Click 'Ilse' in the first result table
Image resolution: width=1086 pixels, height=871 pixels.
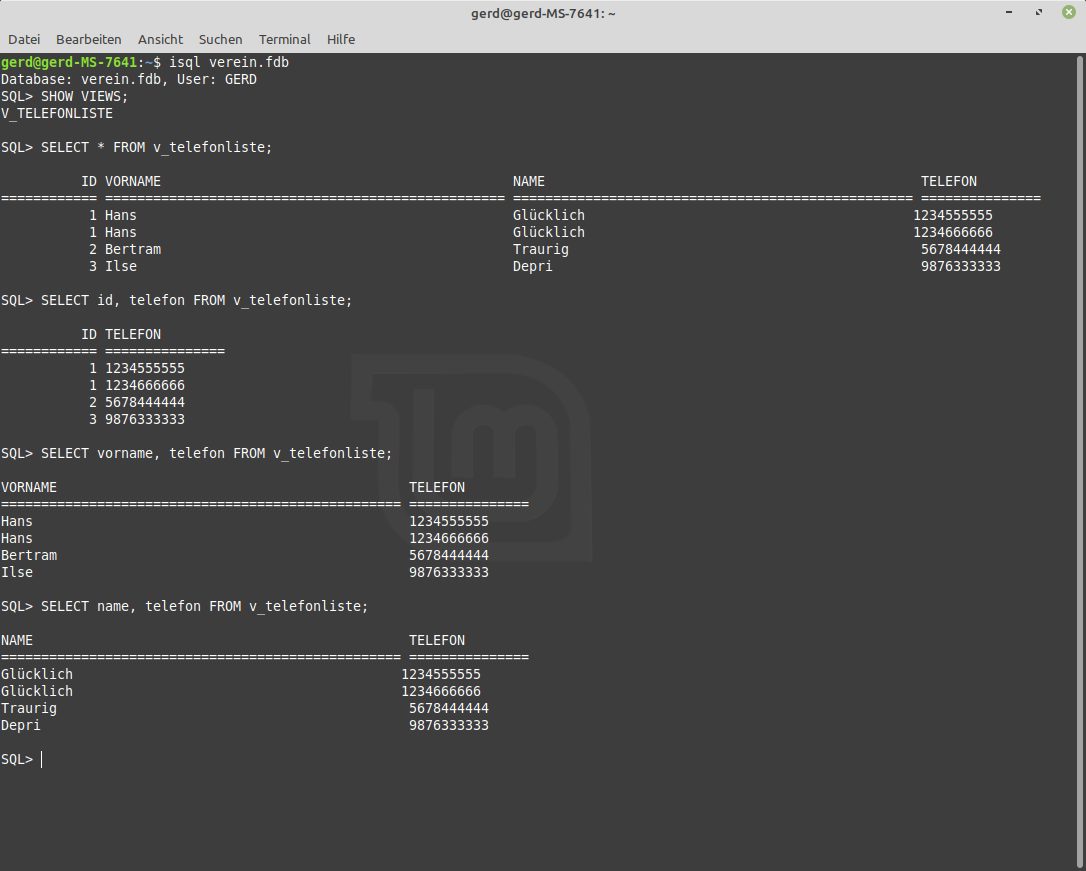coord(121,267)
